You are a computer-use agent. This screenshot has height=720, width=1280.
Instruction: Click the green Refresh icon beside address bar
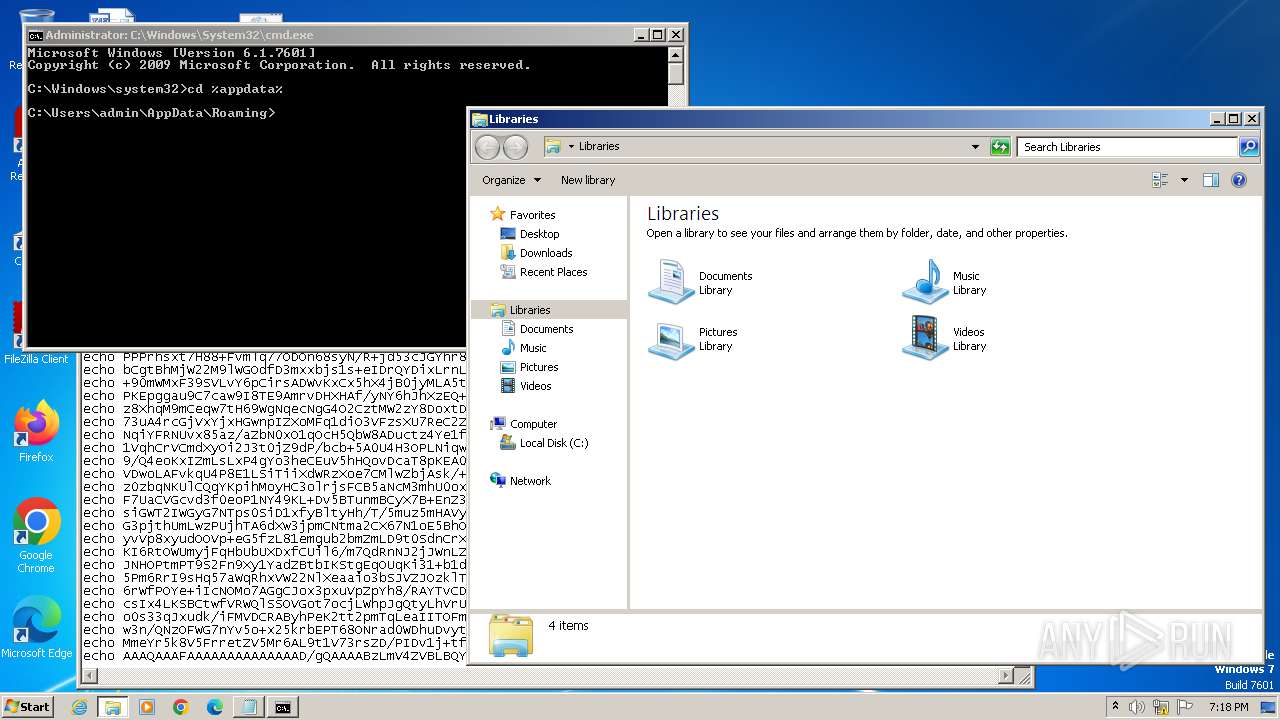click(1000, 147)
